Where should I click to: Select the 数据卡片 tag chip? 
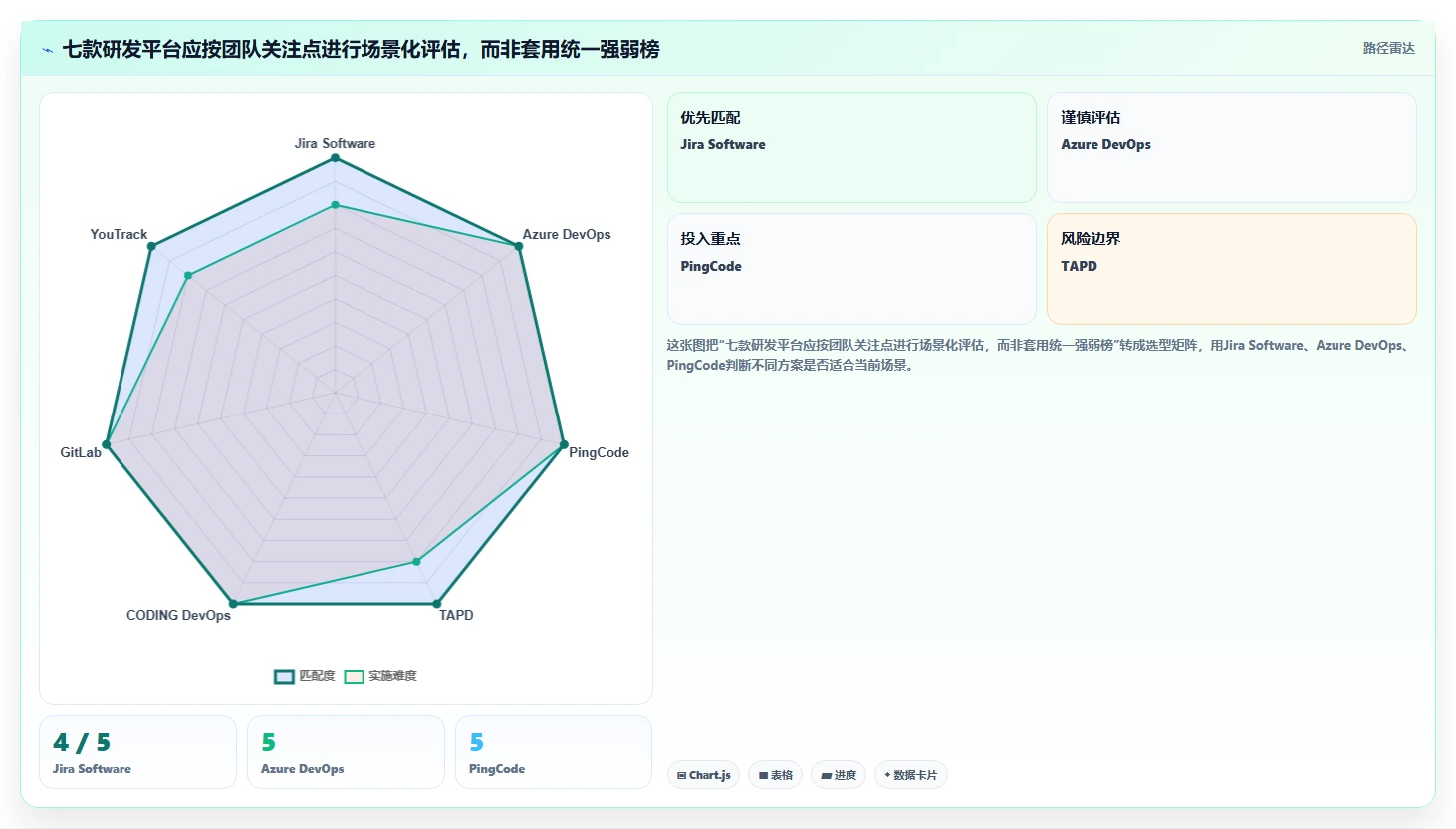point(910,775)
